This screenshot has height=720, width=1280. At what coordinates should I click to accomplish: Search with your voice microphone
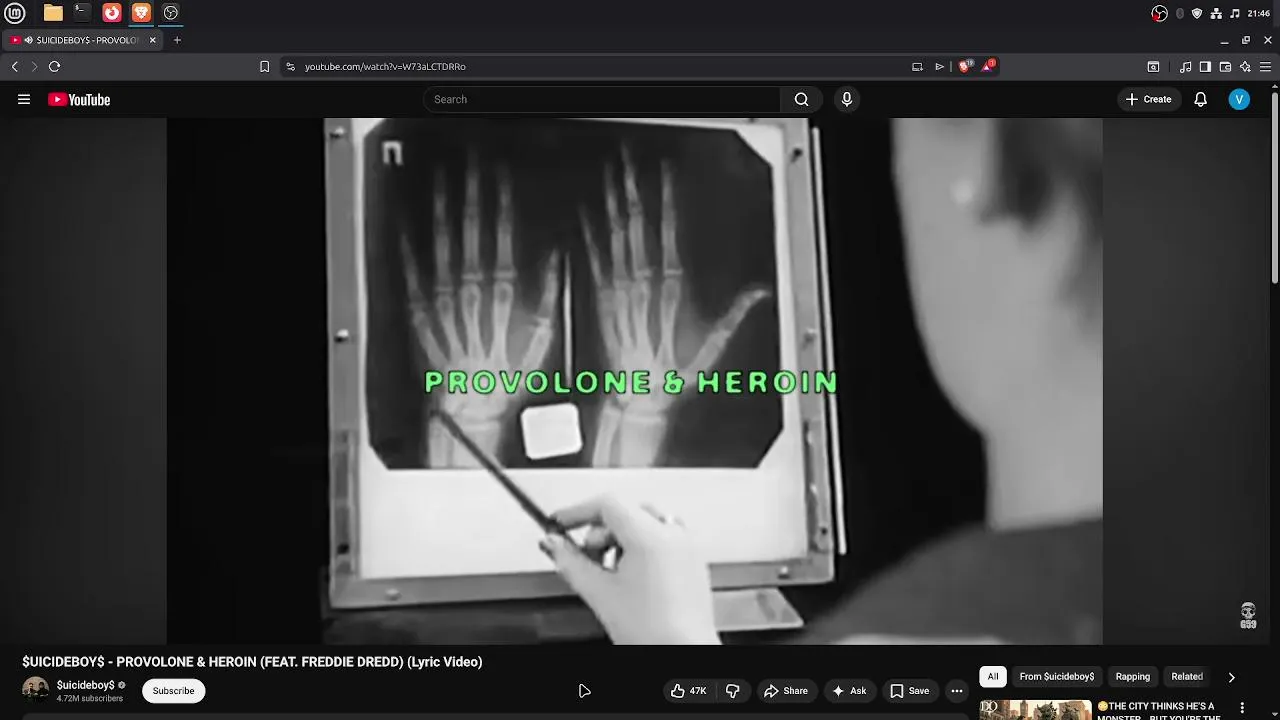point(847,99)
